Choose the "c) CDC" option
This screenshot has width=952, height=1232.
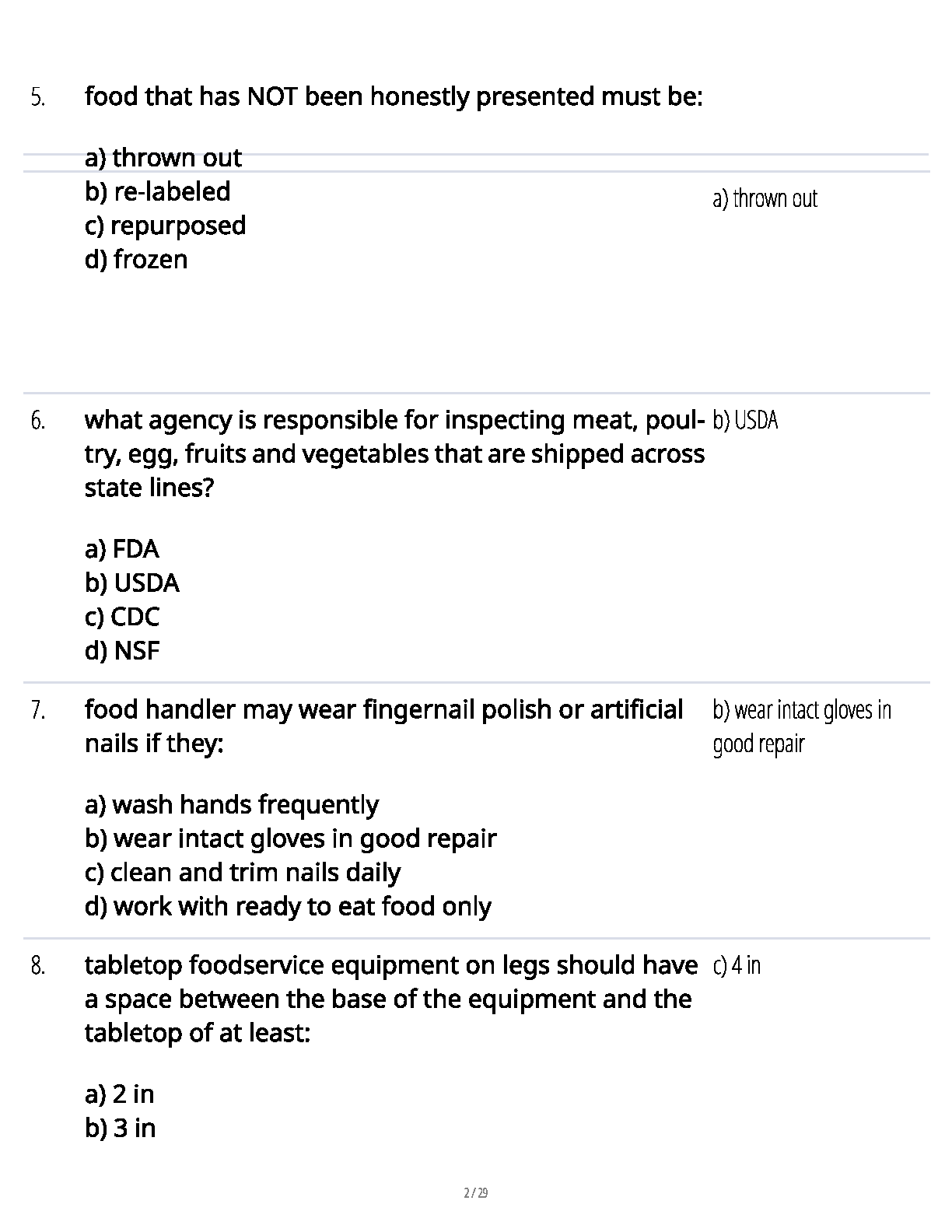pos(122,617)
